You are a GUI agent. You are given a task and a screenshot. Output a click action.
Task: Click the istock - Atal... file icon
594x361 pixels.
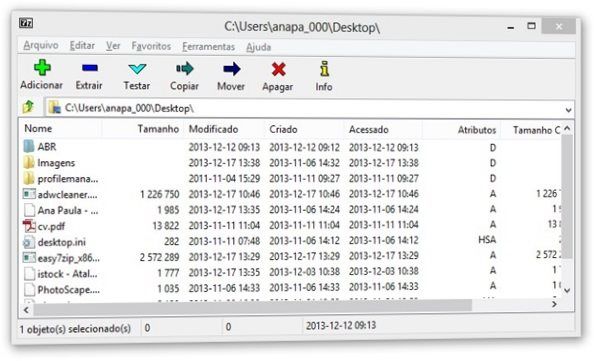click(29, 274)
